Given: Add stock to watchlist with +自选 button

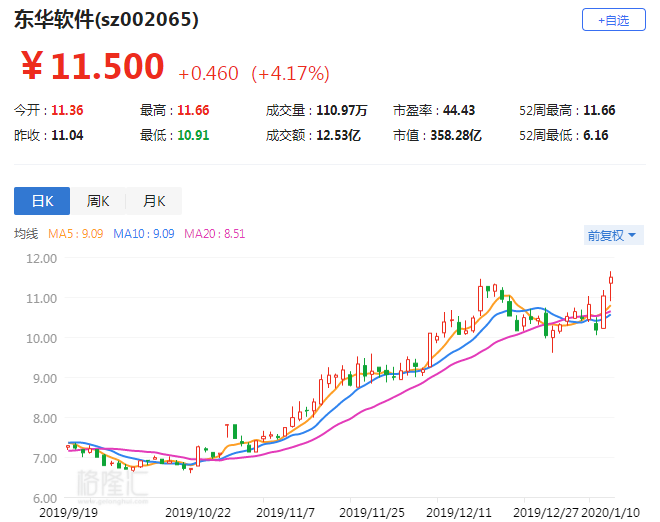Looking at the screenshot, I should [613, 19].
